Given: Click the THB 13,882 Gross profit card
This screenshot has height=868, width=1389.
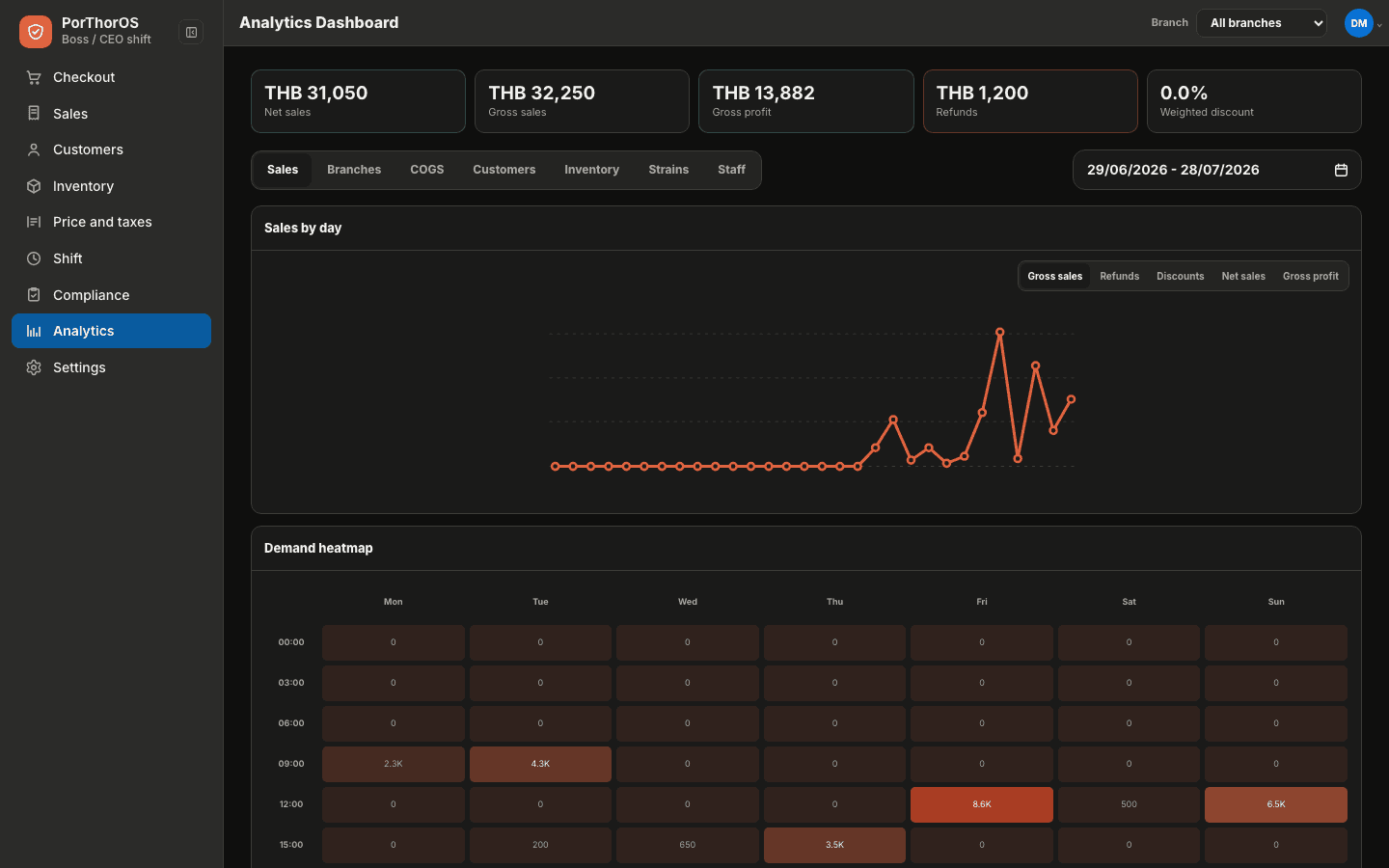Looking at the screenshot, I should [806, 101].
